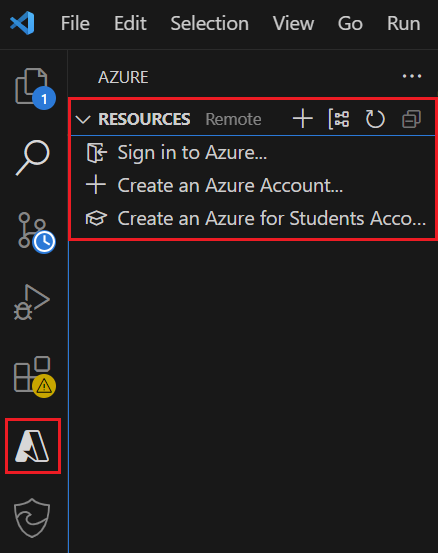The height and width of the screenshot is (553, 438).
Task: Open the Azure panel more actions ellipsis
Action: point(412,76)
